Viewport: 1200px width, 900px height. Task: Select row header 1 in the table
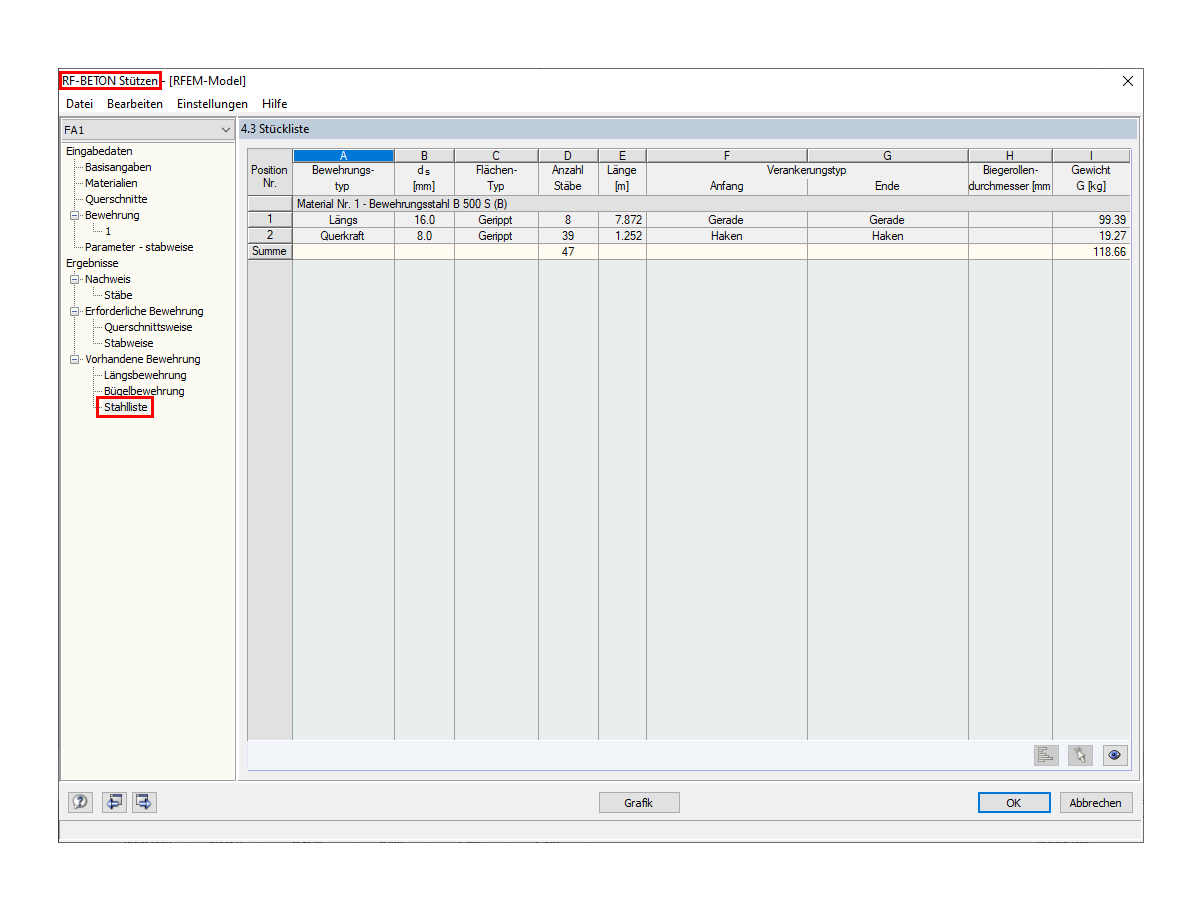(x=270, y=220)
